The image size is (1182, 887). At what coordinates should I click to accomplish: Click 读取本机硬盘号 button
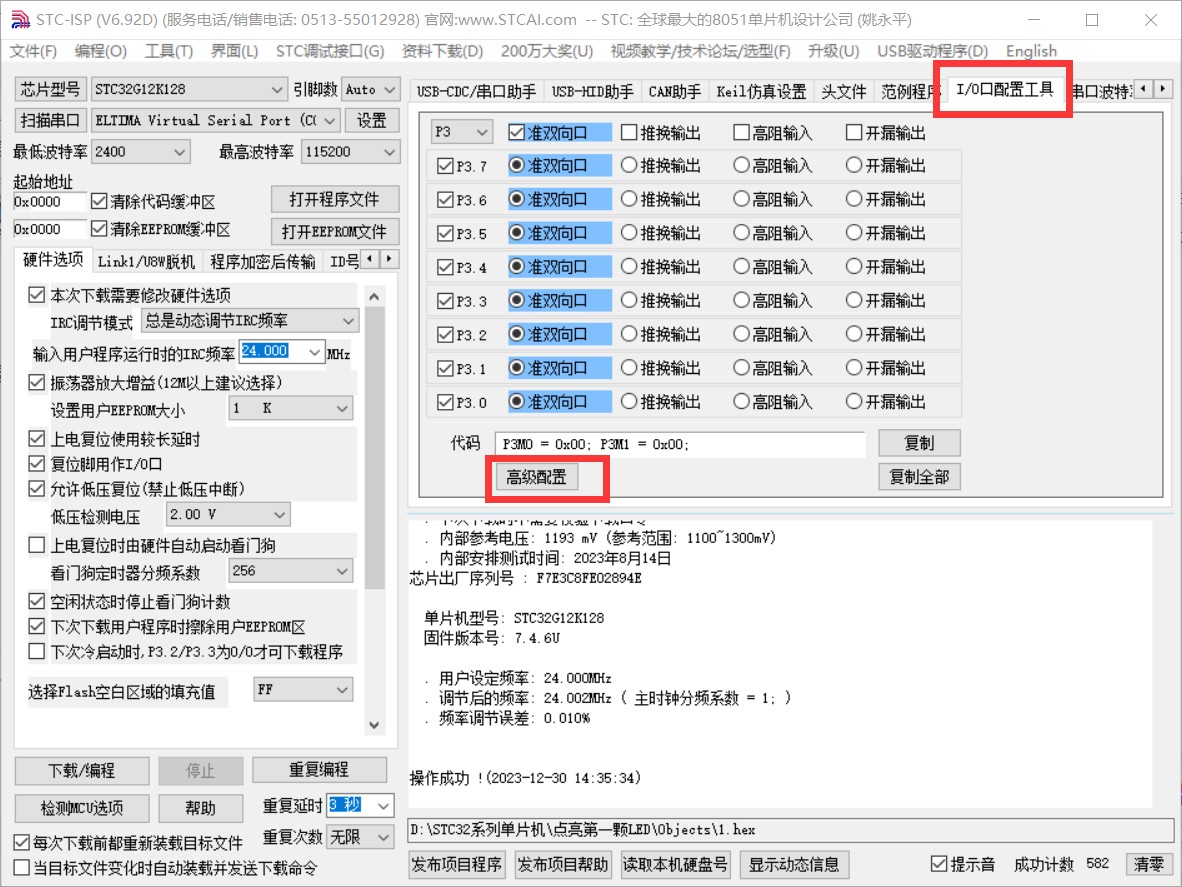(675, 864)
